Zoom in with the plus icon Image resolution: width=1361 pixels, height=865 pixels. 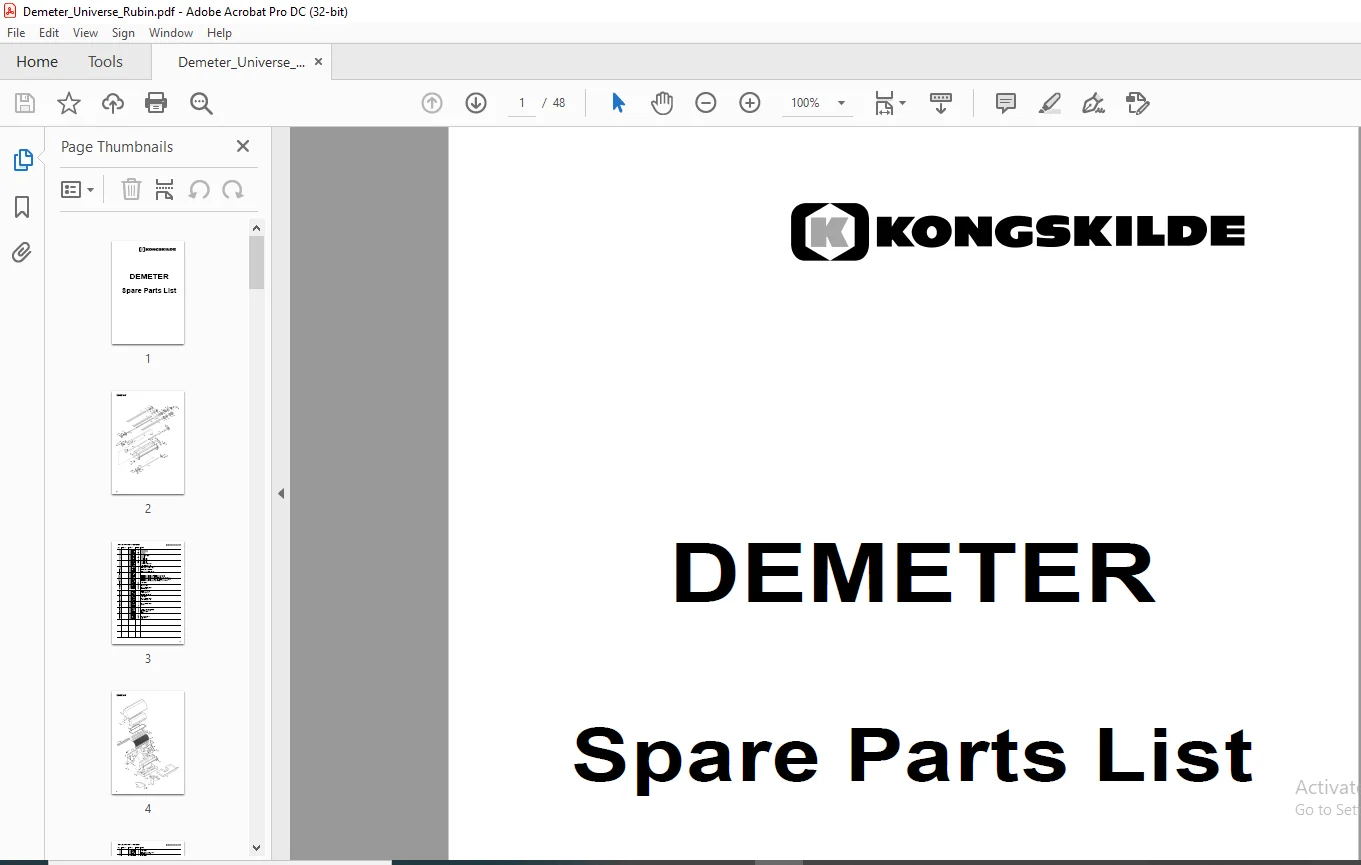coord(750,103)
